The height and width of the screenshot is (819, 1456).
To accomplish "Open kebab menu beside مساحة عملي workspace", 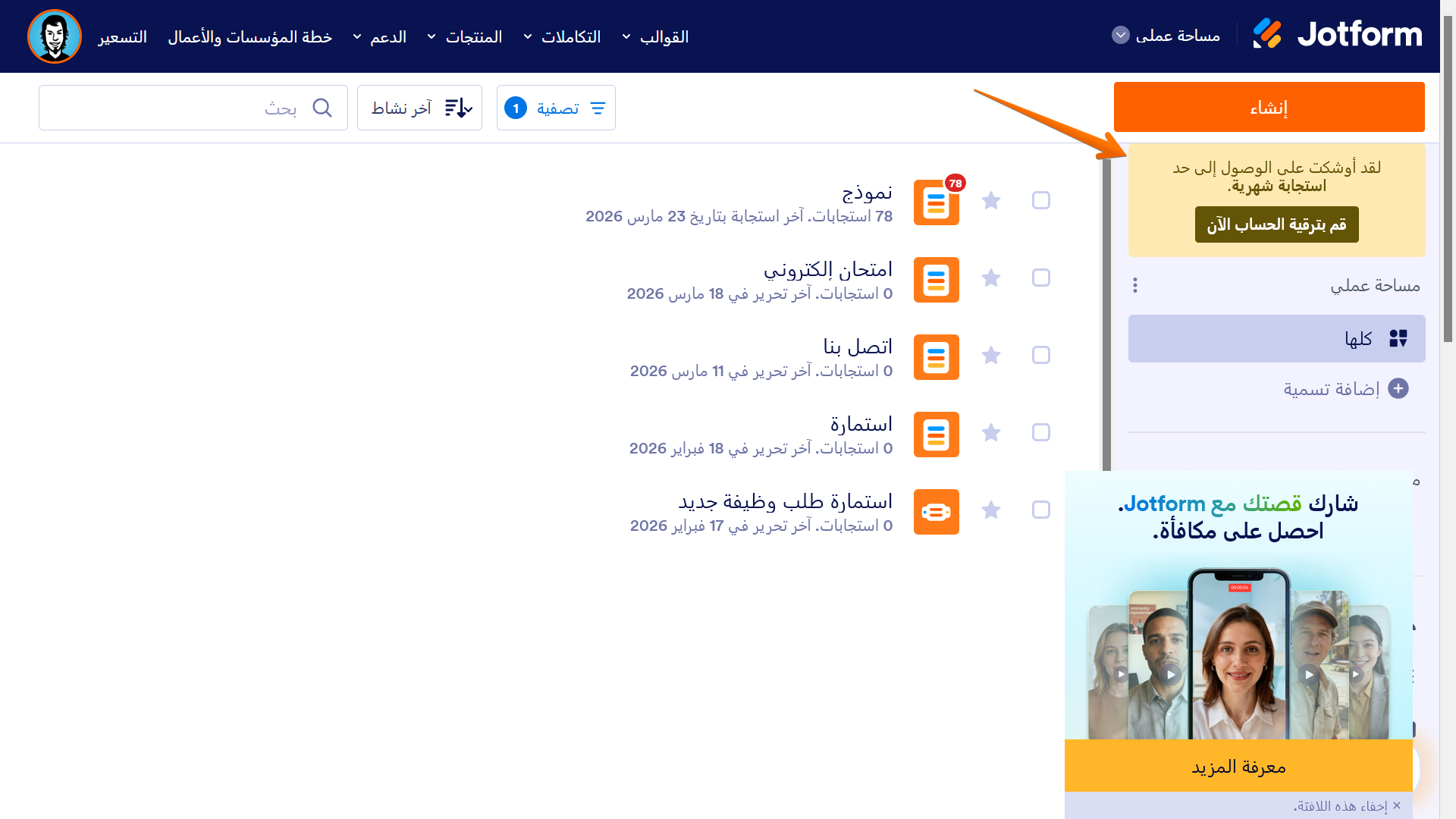I will [1135, 285].
